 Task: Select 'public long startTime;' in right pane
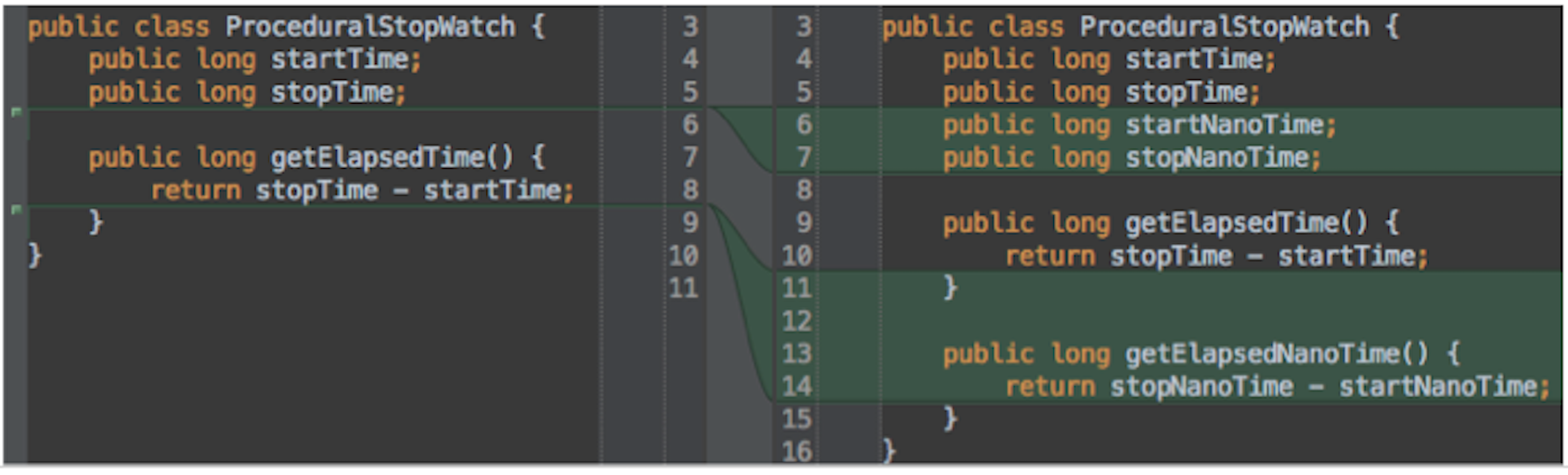point(1110,59)
